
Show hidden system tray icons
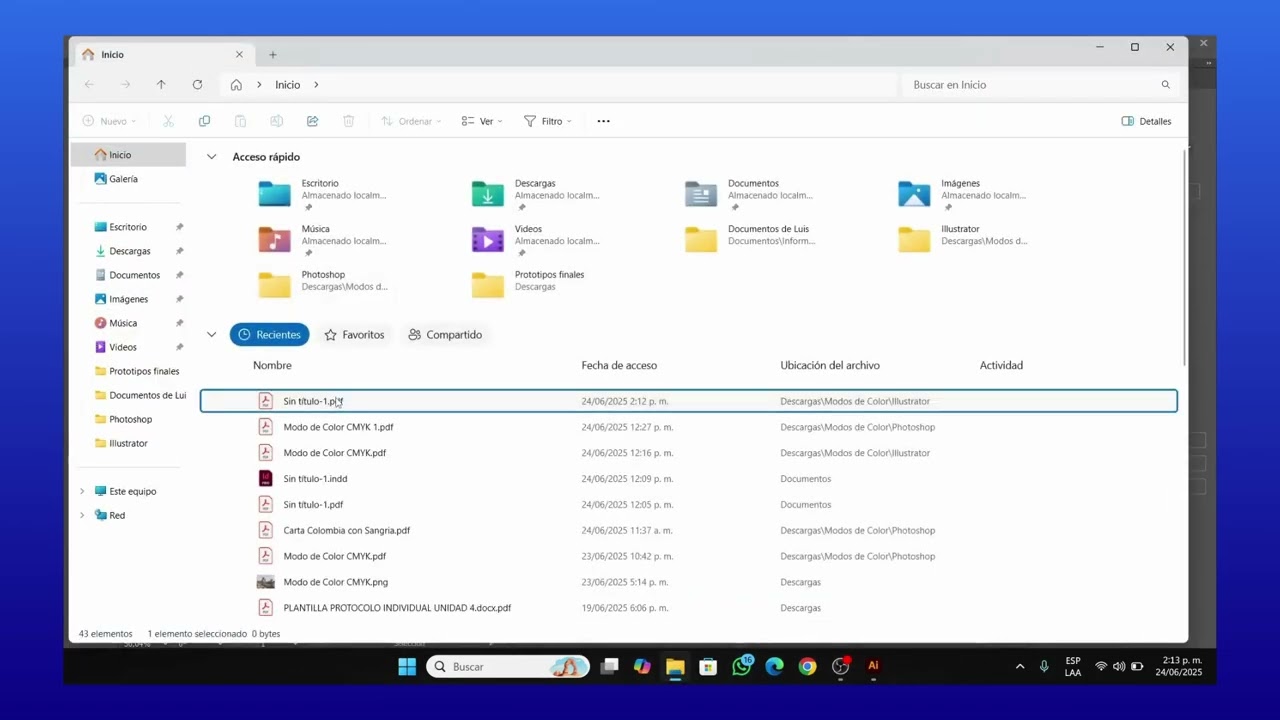1020,667
